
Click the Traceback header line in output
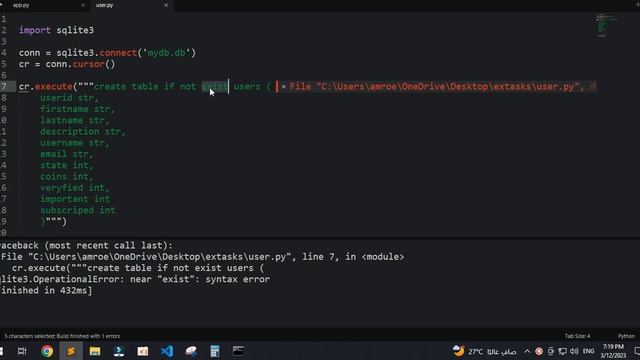click(x=86, y=246)
